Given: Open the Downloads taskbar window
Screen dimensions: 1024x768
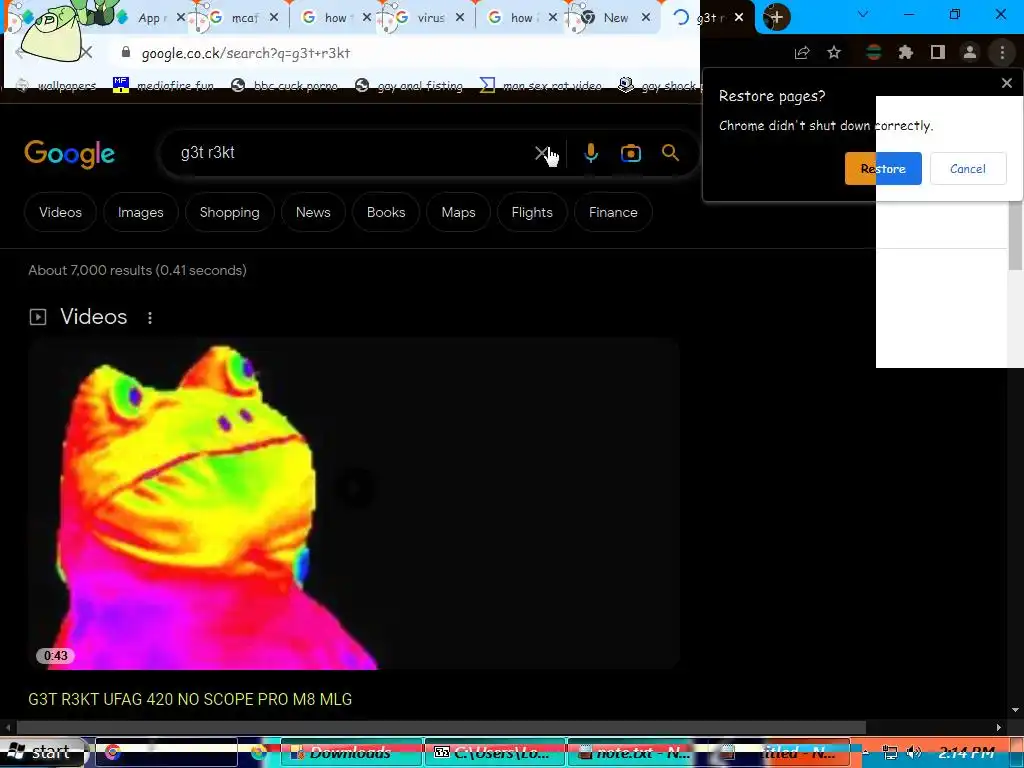Looking at the screenshot, I should pos(352,752).
